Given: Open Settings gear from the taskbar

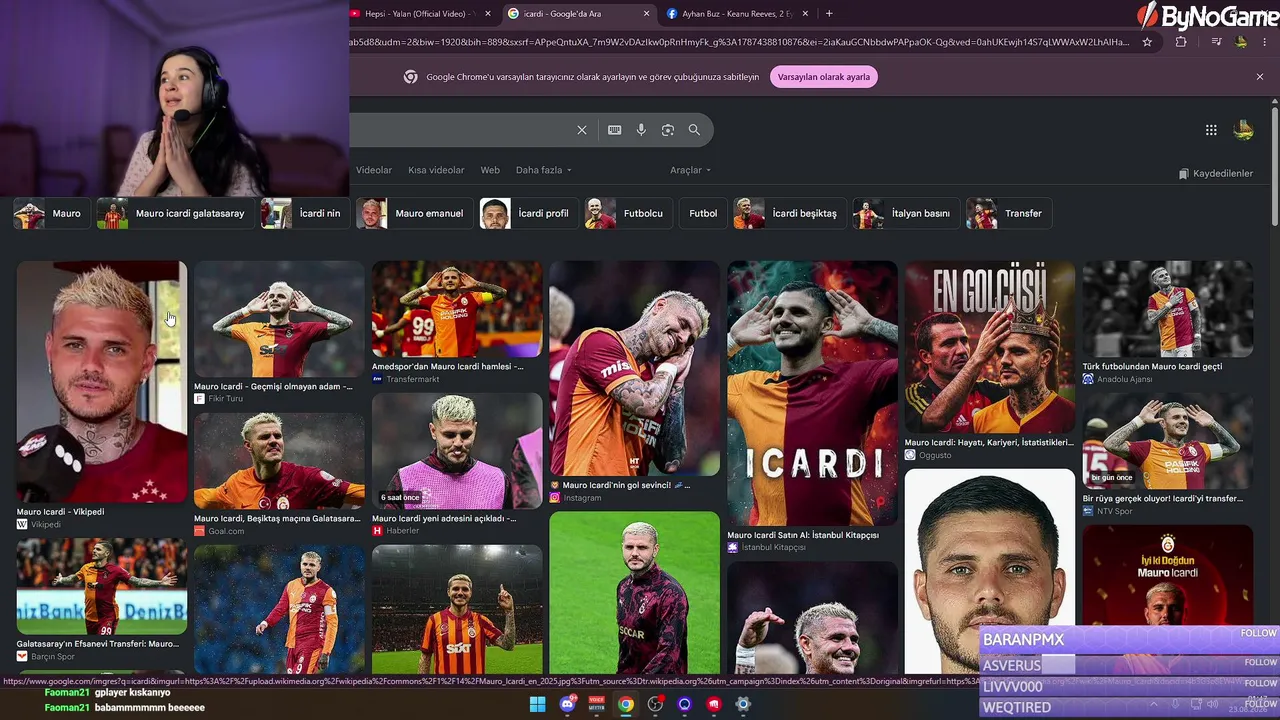Looking at the screenshot, I should pos(743,704).
